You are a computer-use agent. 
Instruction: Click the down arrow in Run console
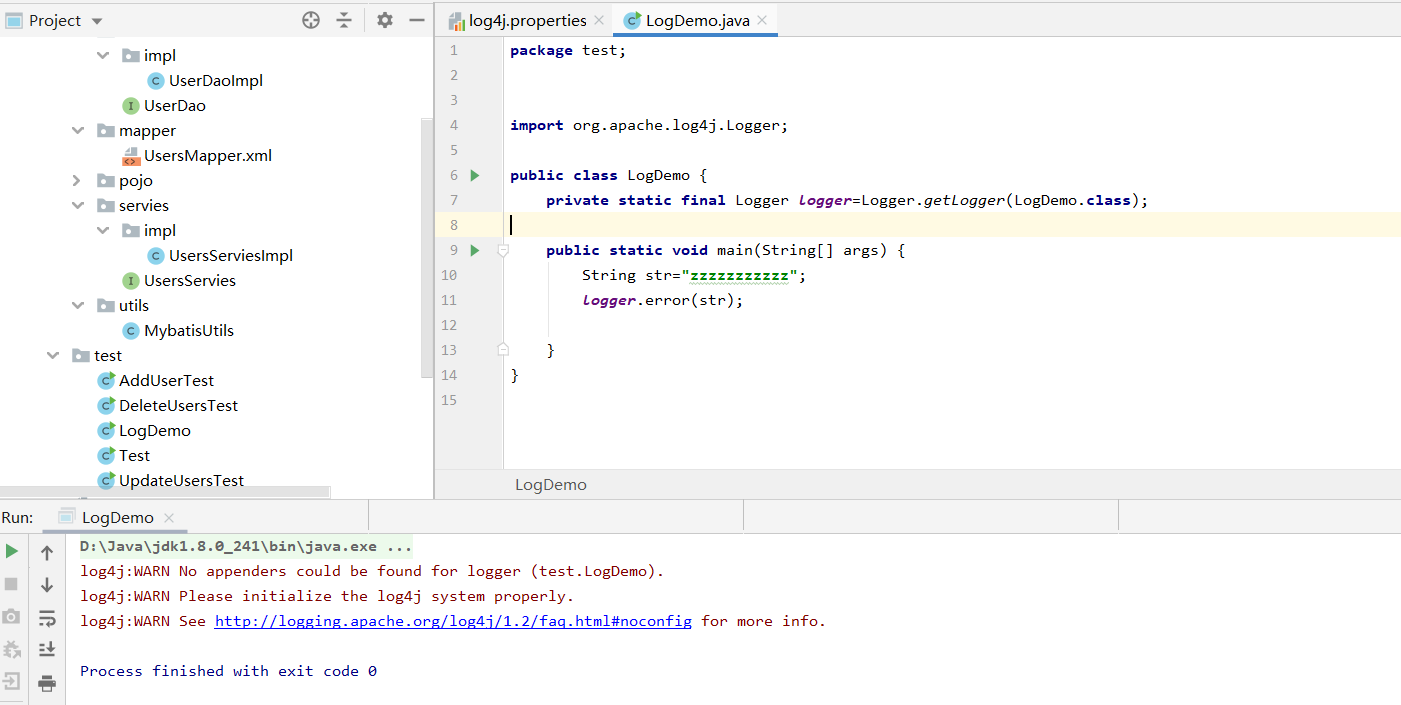point(47,585)
